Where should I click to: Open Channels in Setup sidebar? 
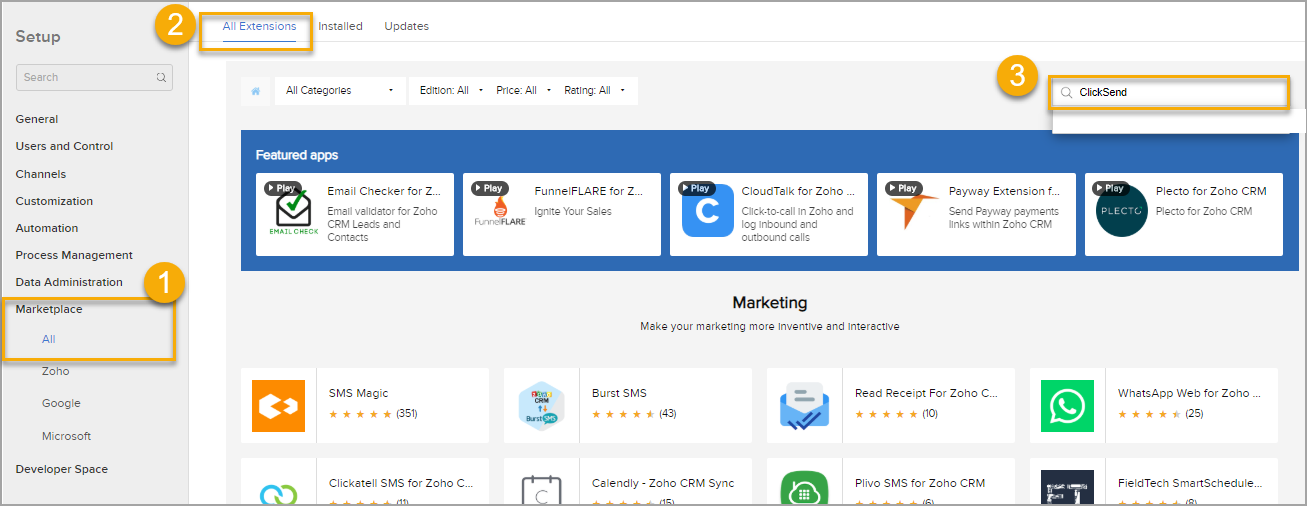(x=40, y=174)
